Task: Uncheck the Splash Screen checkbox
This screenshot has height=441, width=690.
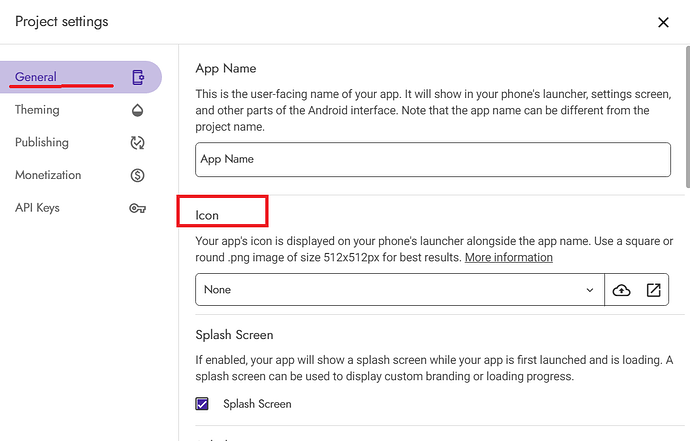Action: (203, 404)
